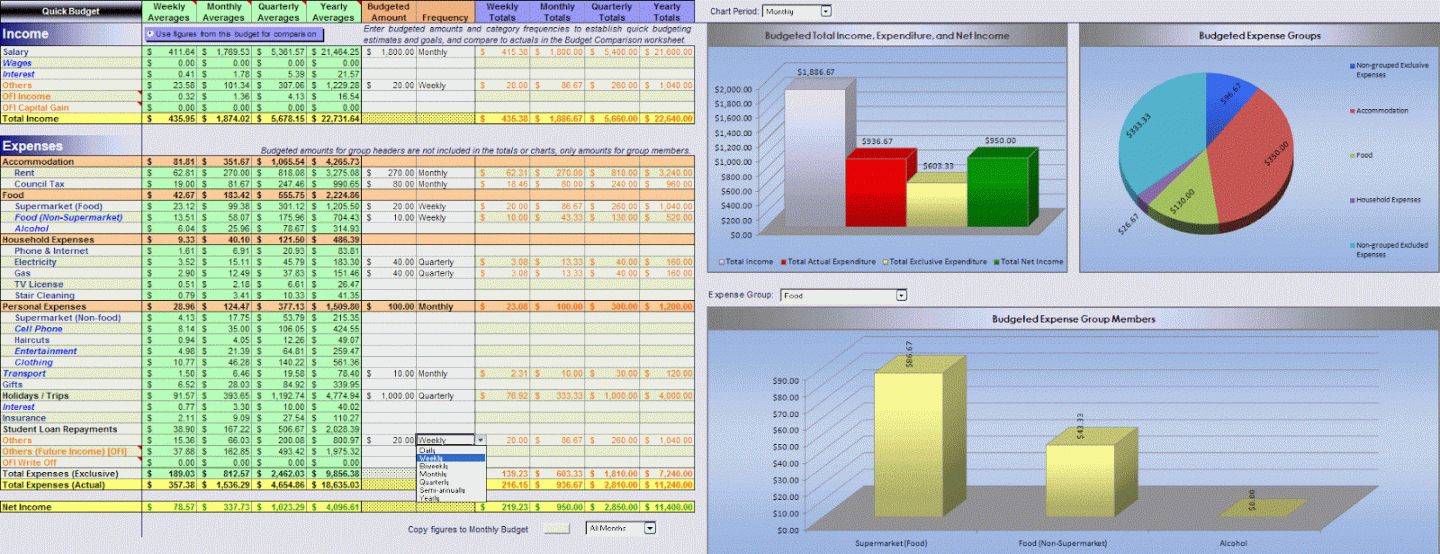Click the Quick Budget title header
The width and height of the screenshot is (1440, 554).
coord(70,11)
